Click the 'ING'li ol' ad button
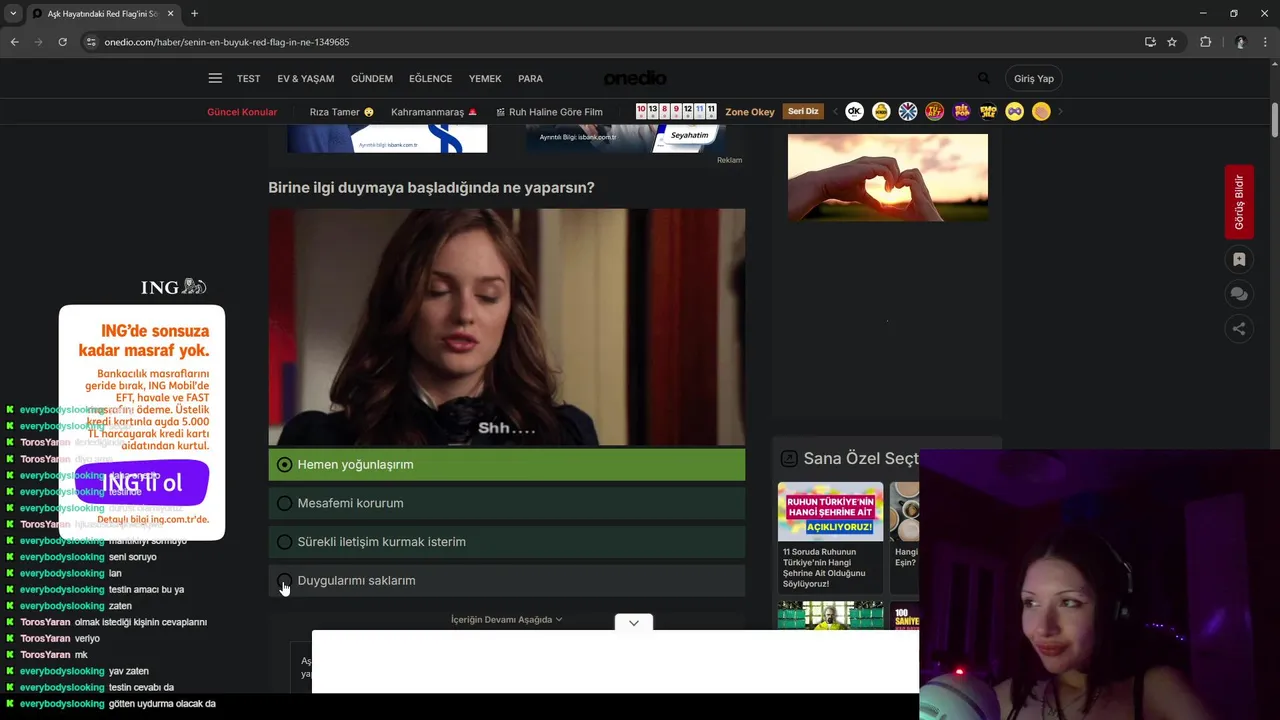The image size is (1280, 720). (x=142, y=483)
